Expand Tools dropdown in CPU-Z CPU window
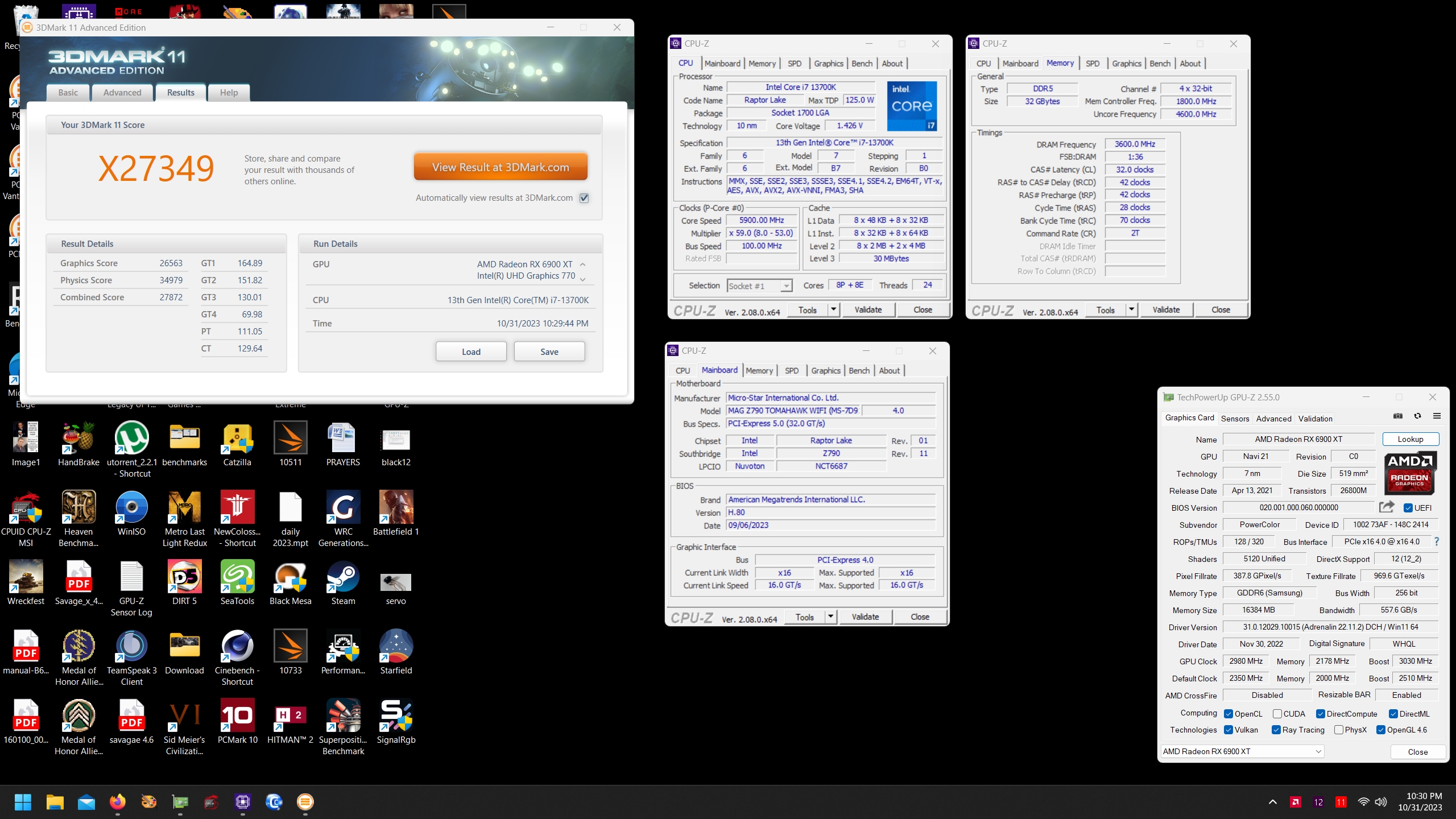The height and width of the screenshot is (819, 1456). [x=833, y=309]
